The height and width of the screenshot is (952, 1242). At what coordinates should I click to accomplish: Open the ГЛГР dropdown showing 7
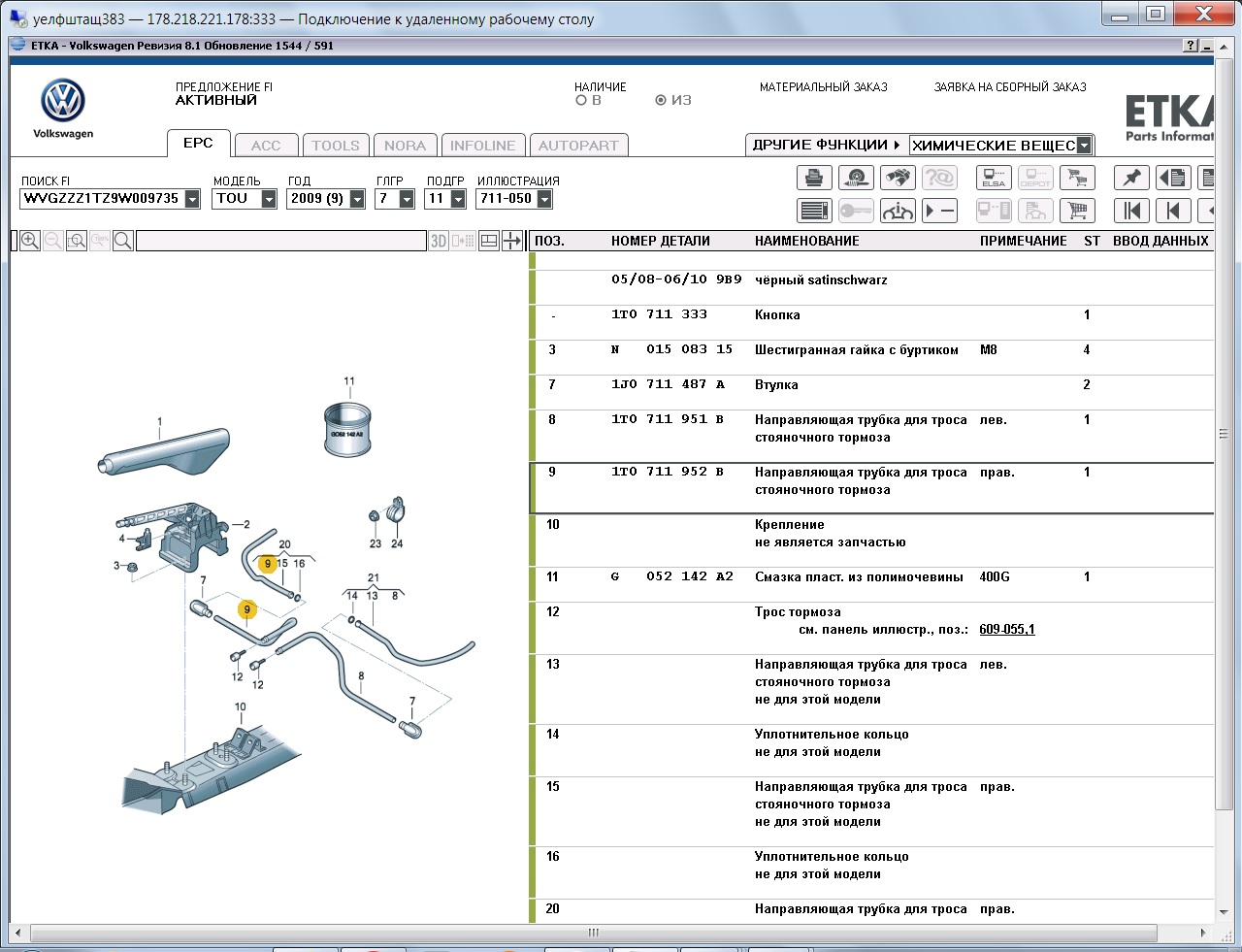[407, 199]
